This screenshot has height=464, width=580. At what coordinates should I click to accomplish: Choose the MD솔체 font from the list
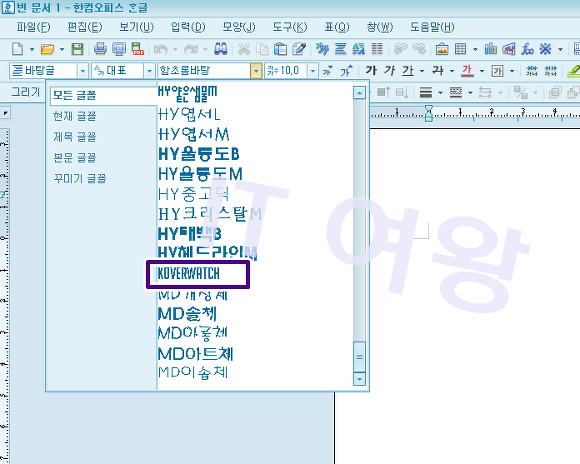tap(187, 314)
